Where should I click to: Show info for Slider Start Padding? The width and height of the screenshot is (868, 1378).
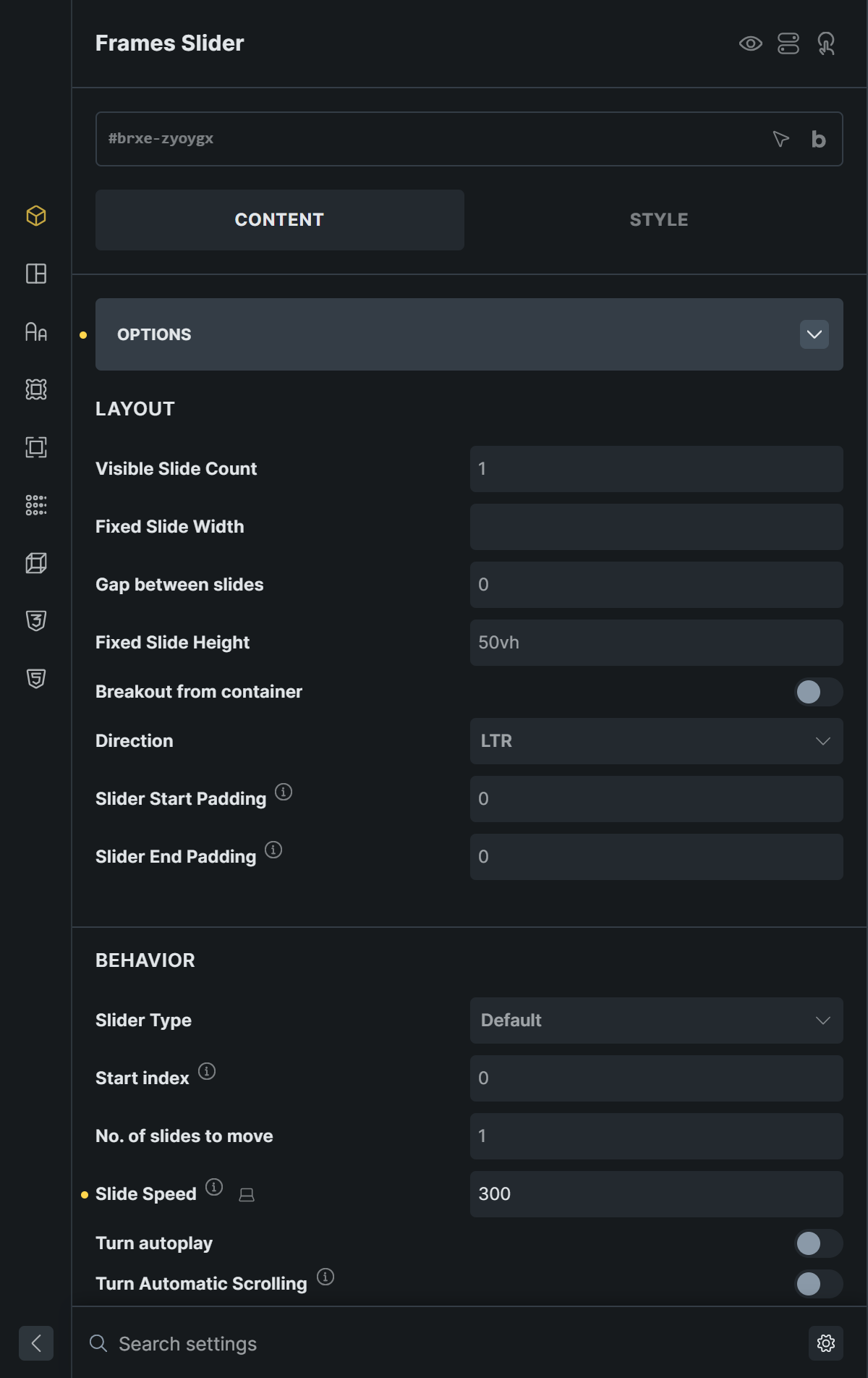[x=284, y=792]
